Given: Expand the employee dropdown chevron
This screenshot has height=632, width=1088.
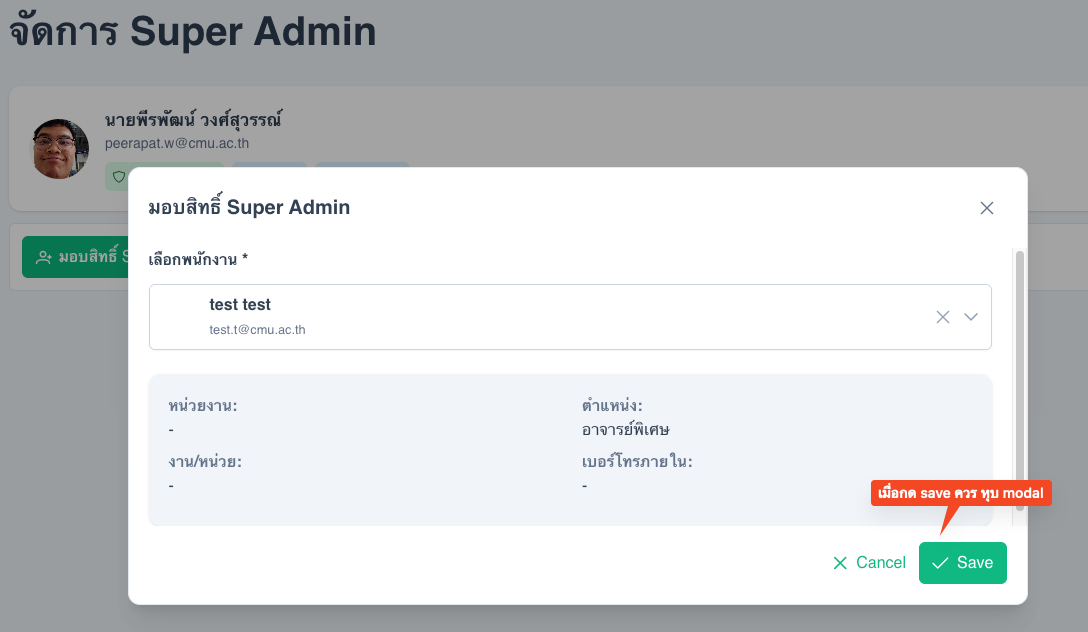Looking at the screenshot, I should coord(971,317).
